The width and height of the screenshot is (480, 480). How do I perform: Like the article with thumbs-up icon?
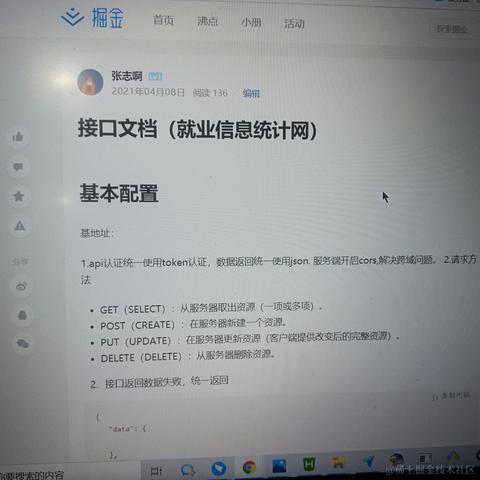[x=18, y=137]
